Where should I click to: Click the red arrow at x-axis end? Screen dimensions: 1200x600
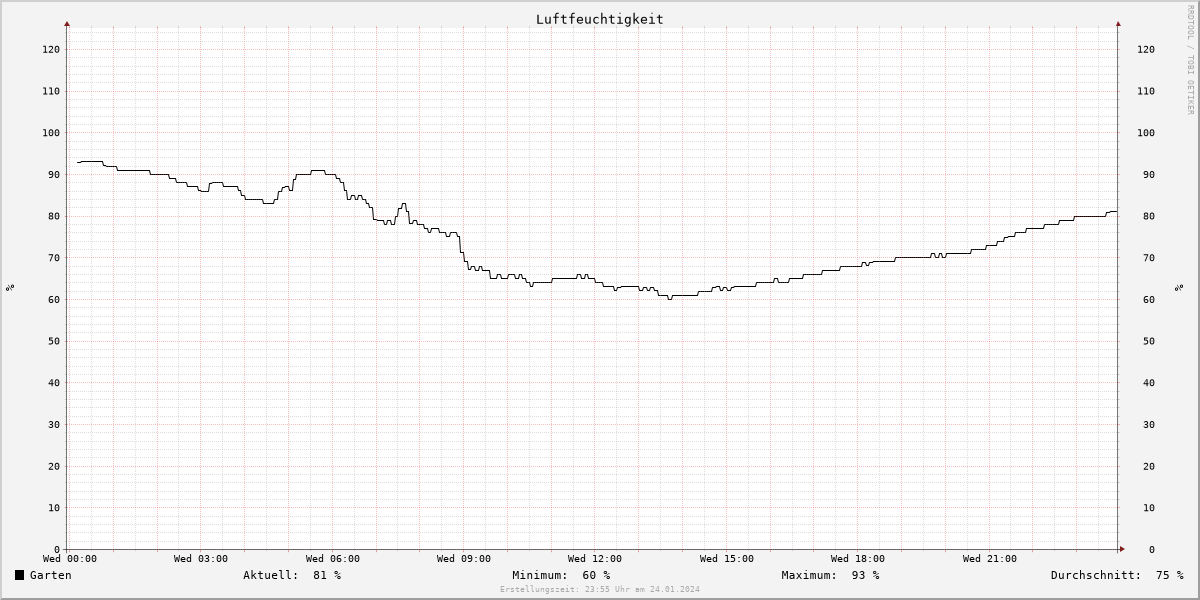point(1122,549)
